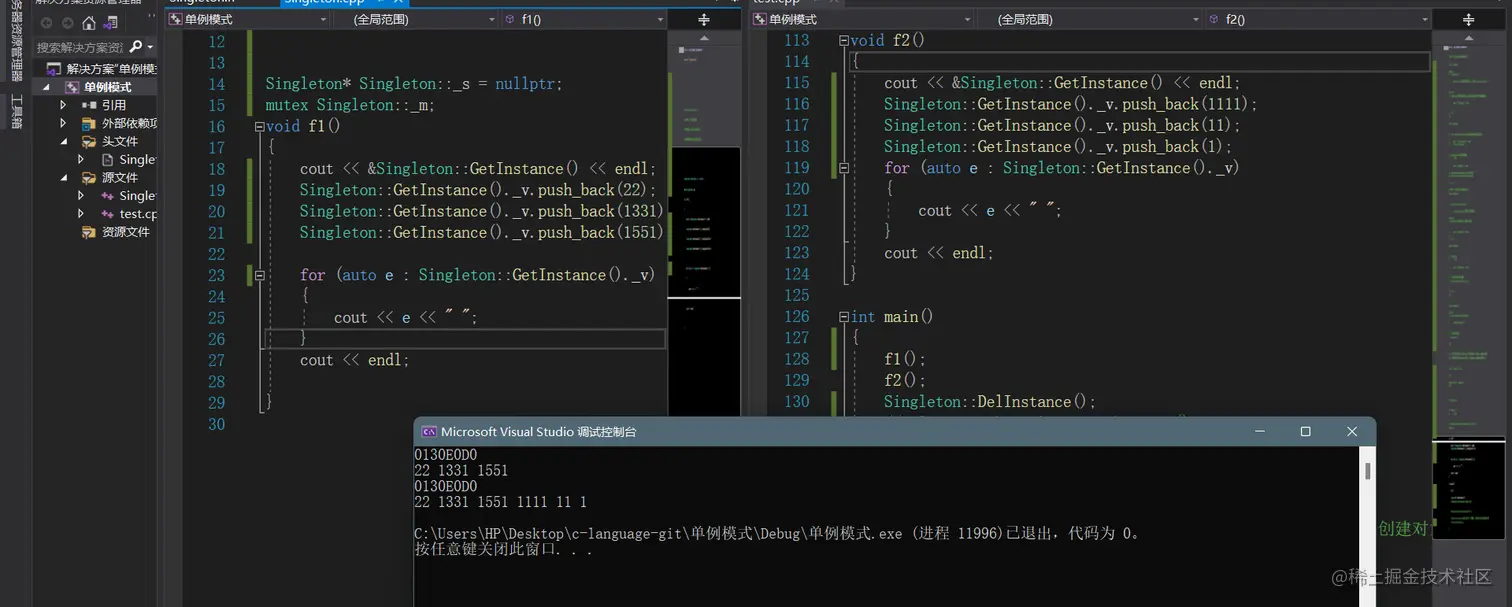Screen dimensions: 1512x607
Task: Click the 单例模式 project icon in the navigation bar
Action: click(x=176, y=19)
